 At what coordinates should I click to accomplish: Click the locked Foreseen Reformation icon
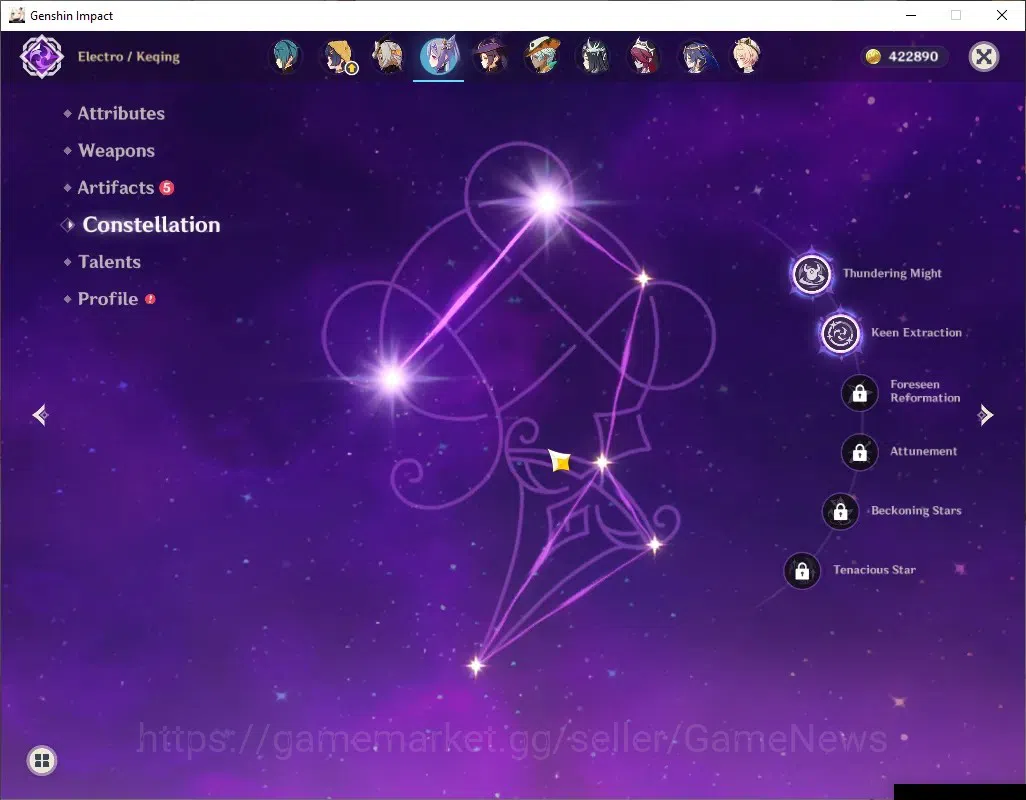click(859, 393)
